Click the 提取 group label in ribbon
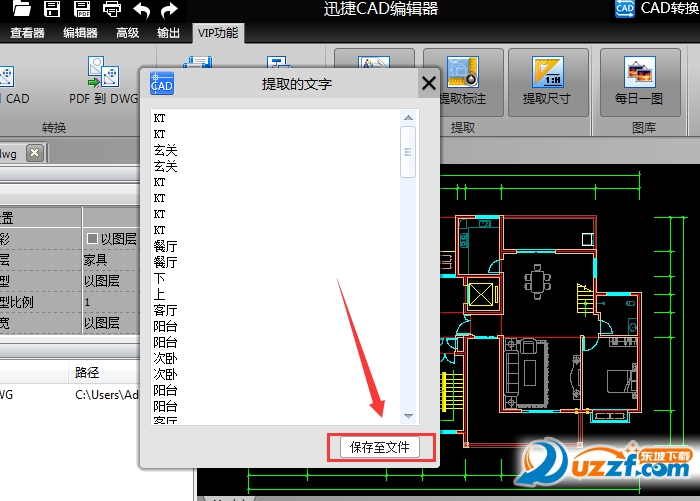Image resolution: width=700 pixels, height=501 pixels. (463, 128)
